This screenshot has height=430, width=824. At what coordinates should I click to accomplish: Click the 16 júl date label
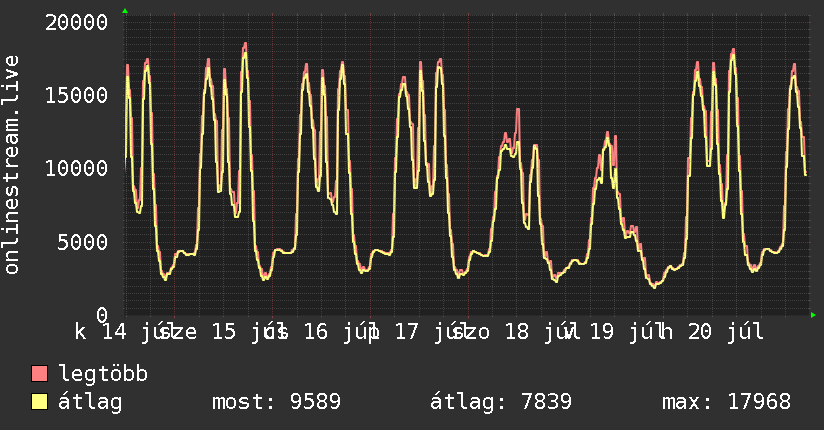point(342,332)
